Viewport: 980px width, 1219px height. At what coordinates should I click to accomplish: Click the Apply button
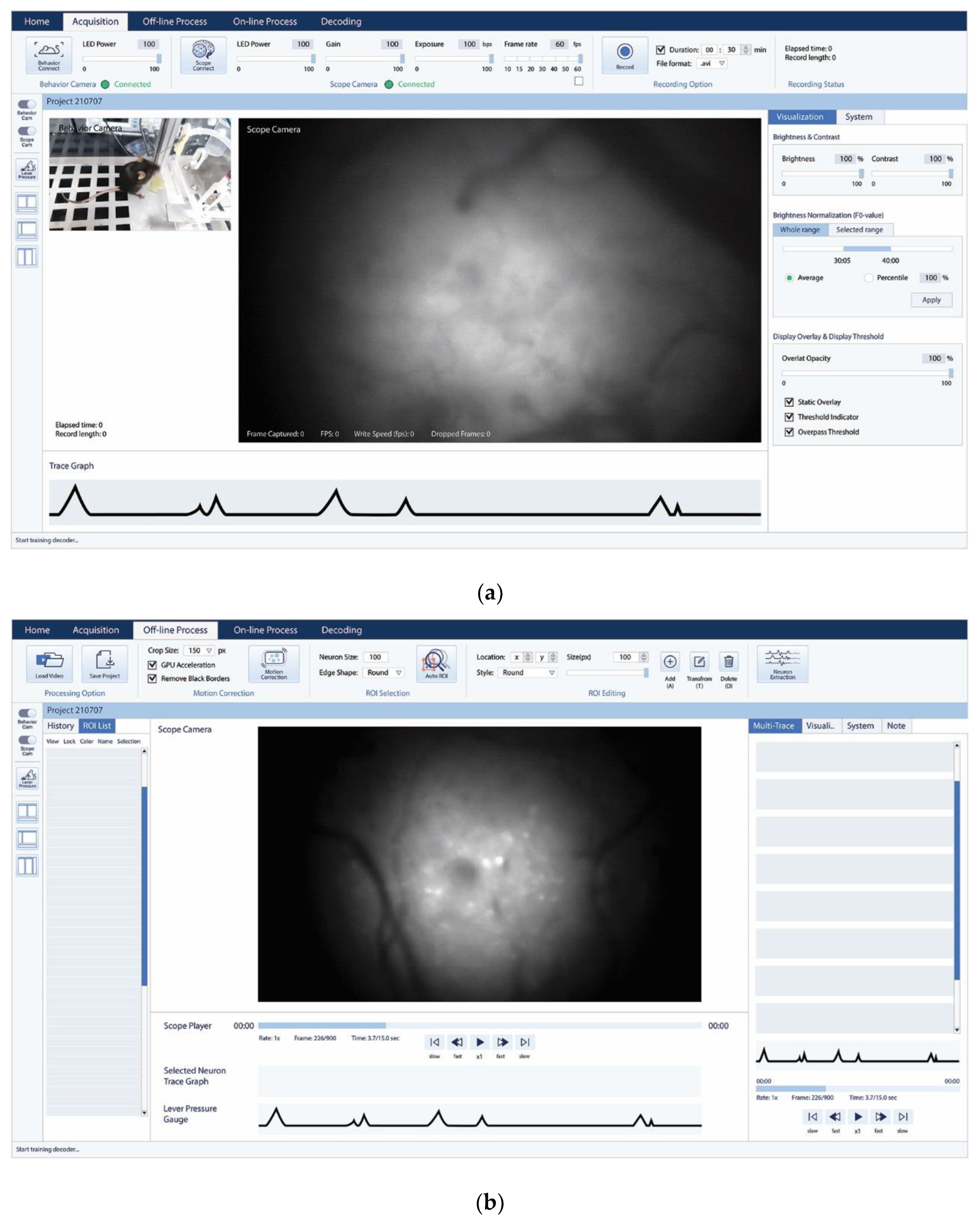pos(931,300)
